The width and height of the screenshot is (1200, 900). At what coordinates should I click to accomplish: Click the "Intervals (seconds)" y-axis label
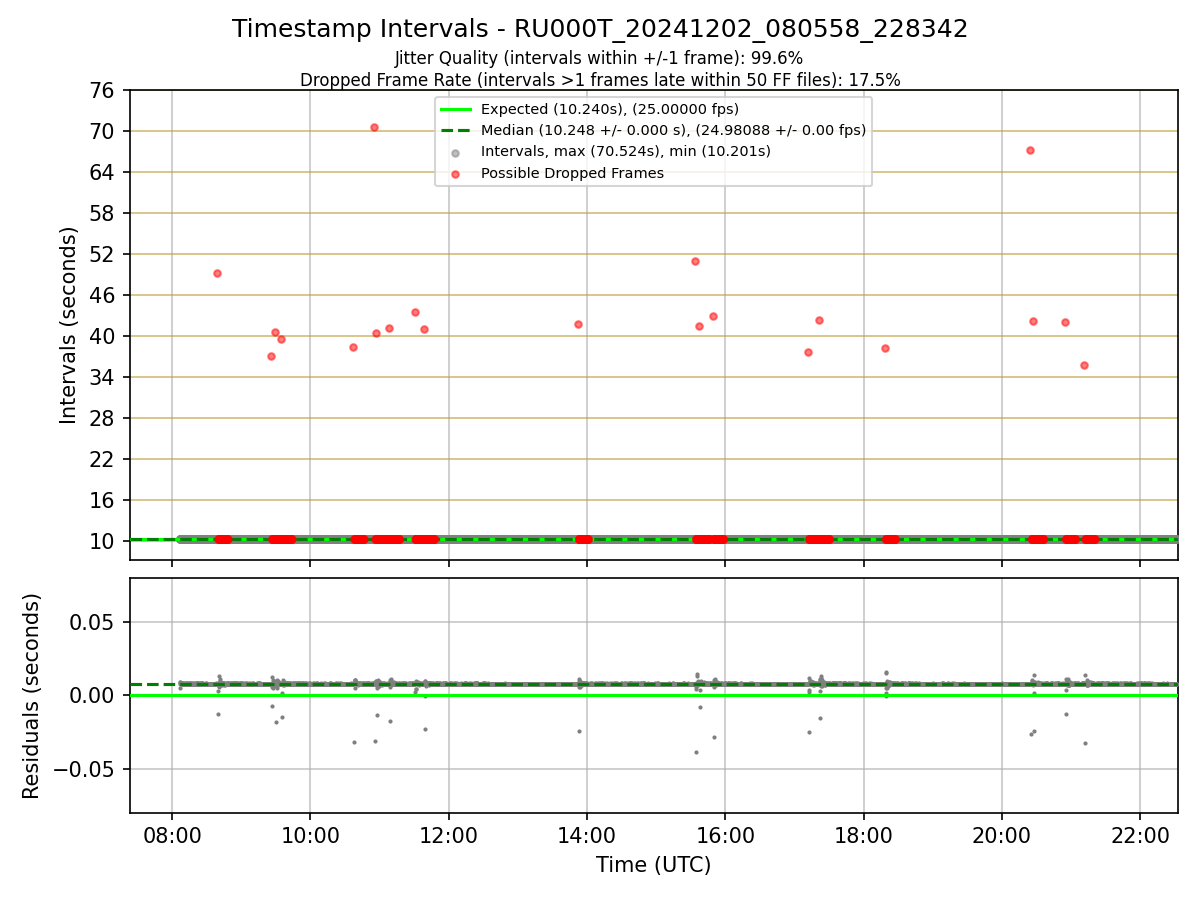pyautogui.click(x=68, y=325)
